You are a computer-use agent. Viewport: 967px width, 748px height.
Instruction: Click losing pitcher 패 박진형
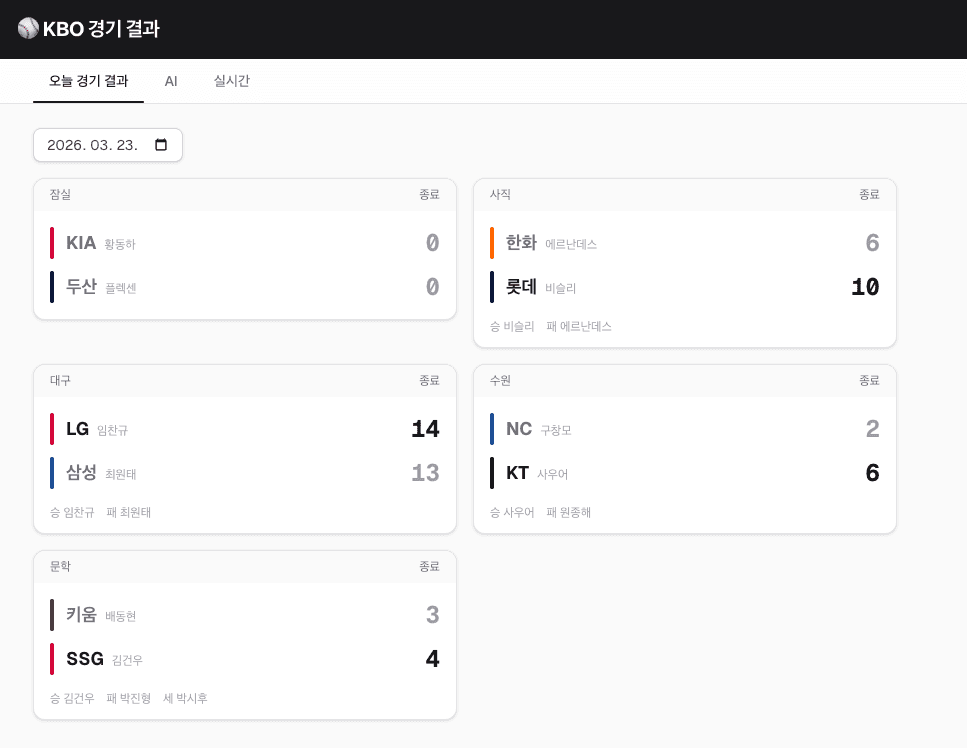click(x=128, y=698)
